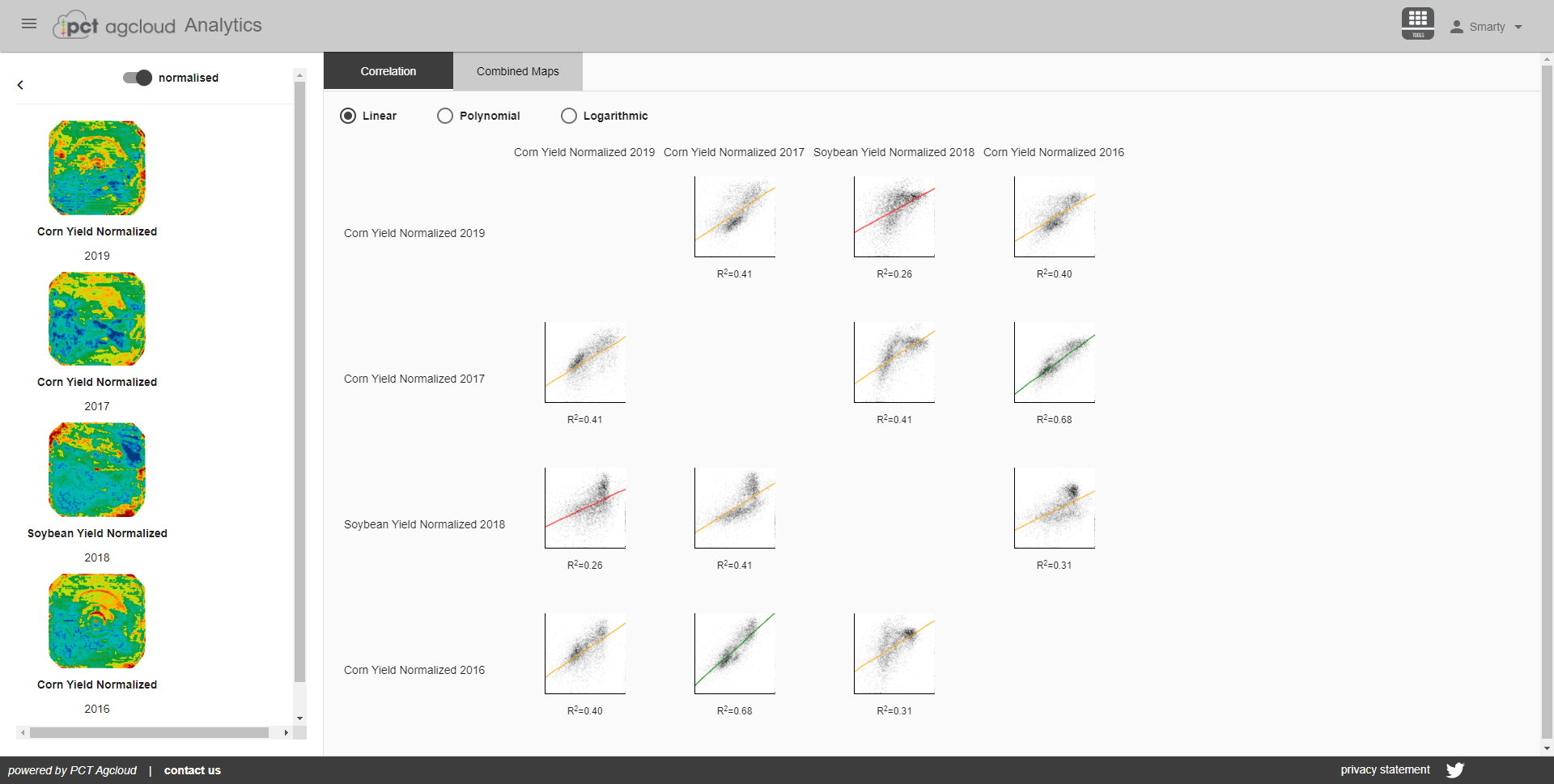Open the Smarty user account menu

click(1487, 27)
